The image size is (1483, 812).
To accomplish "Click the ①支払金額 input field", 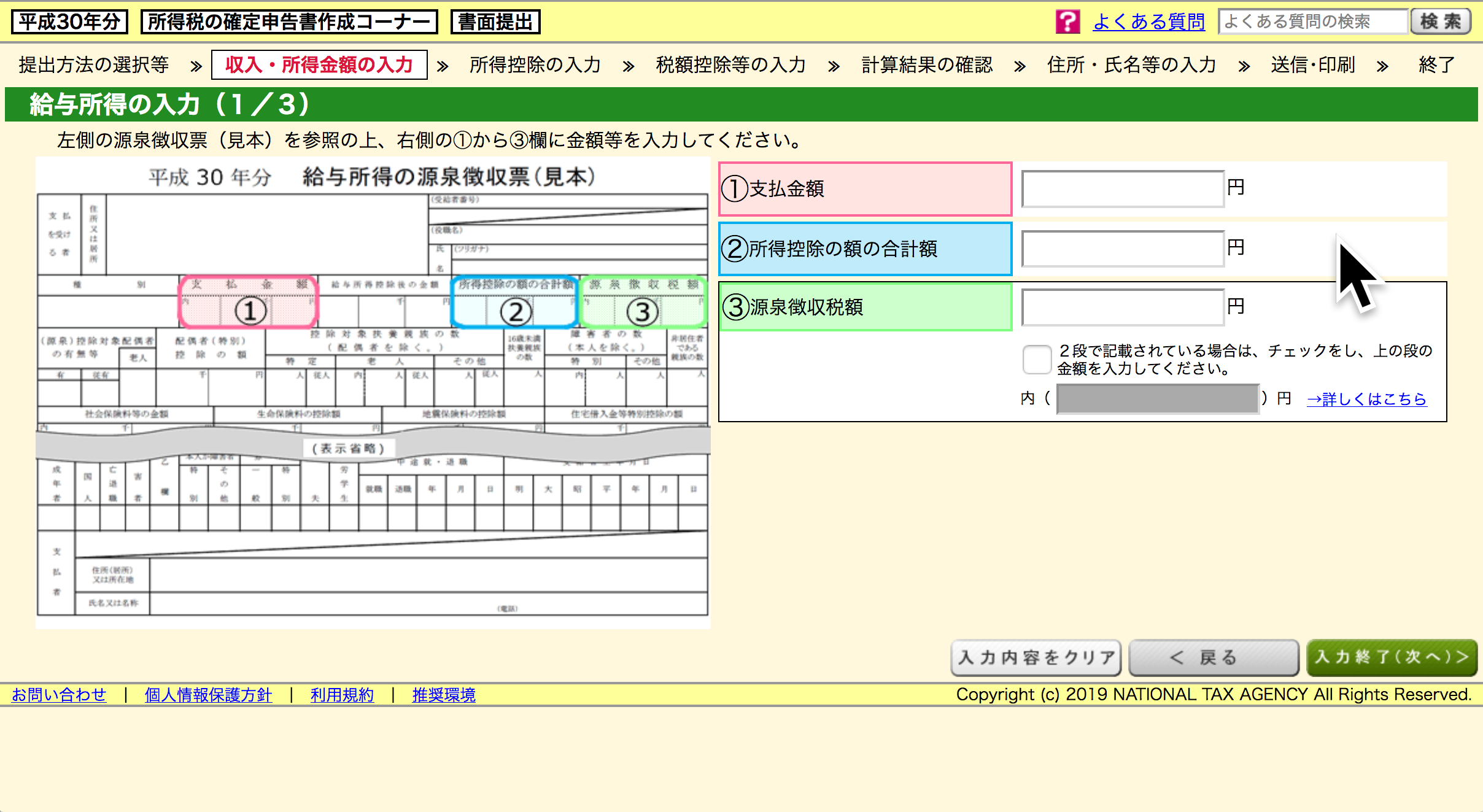I will [x=1122, y=189].
